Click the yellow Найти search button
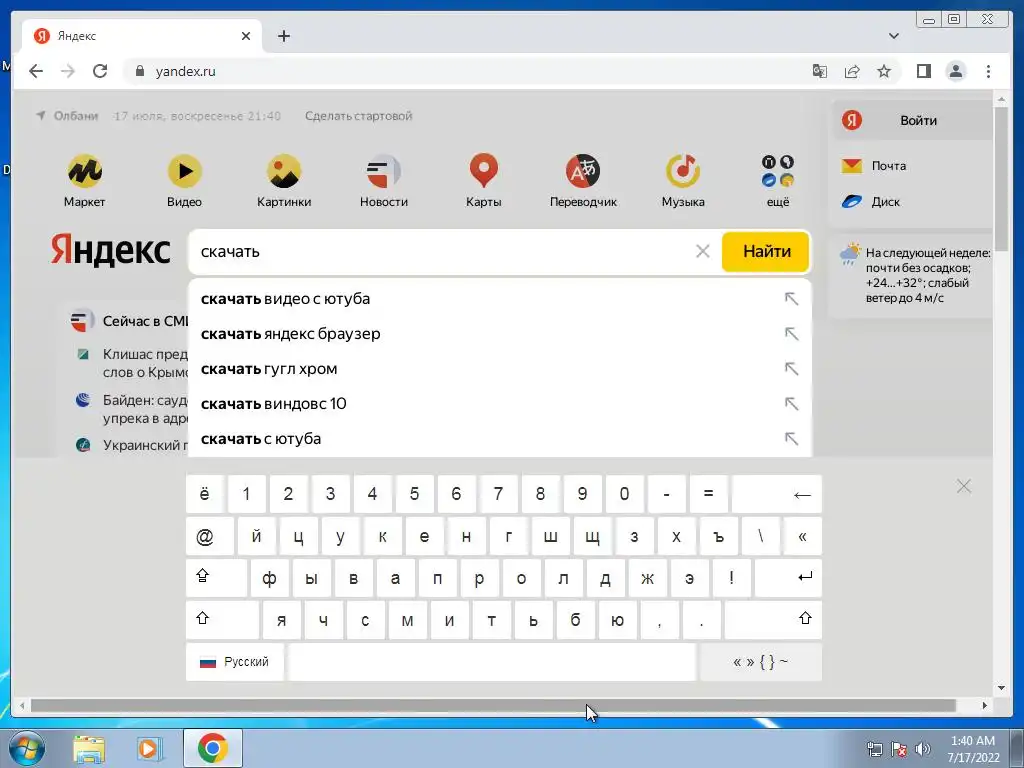Image resolution: width=1024 pixels, height=768 pixels. pos(766,251)
